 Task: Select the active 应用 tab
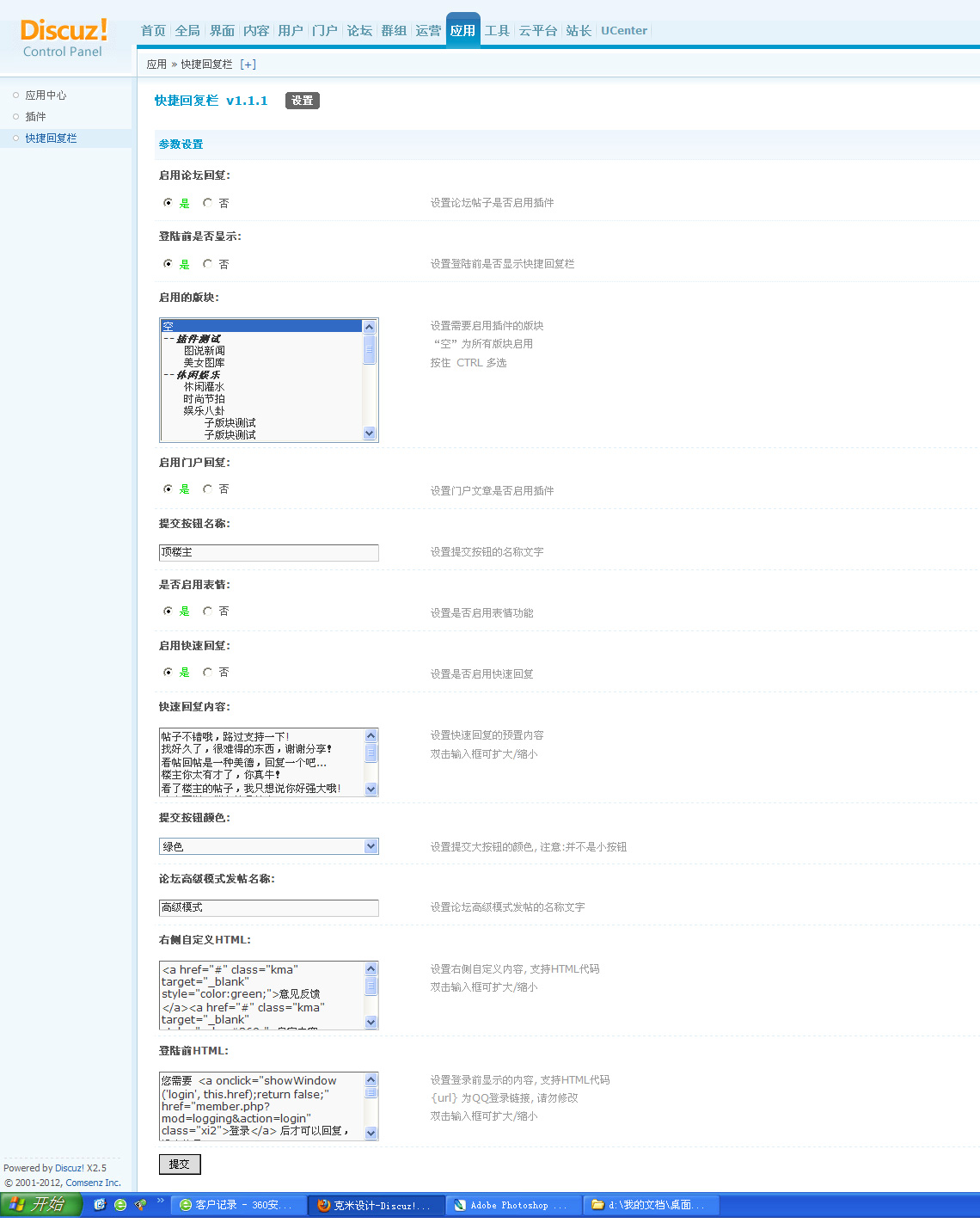tap(462, 31)
